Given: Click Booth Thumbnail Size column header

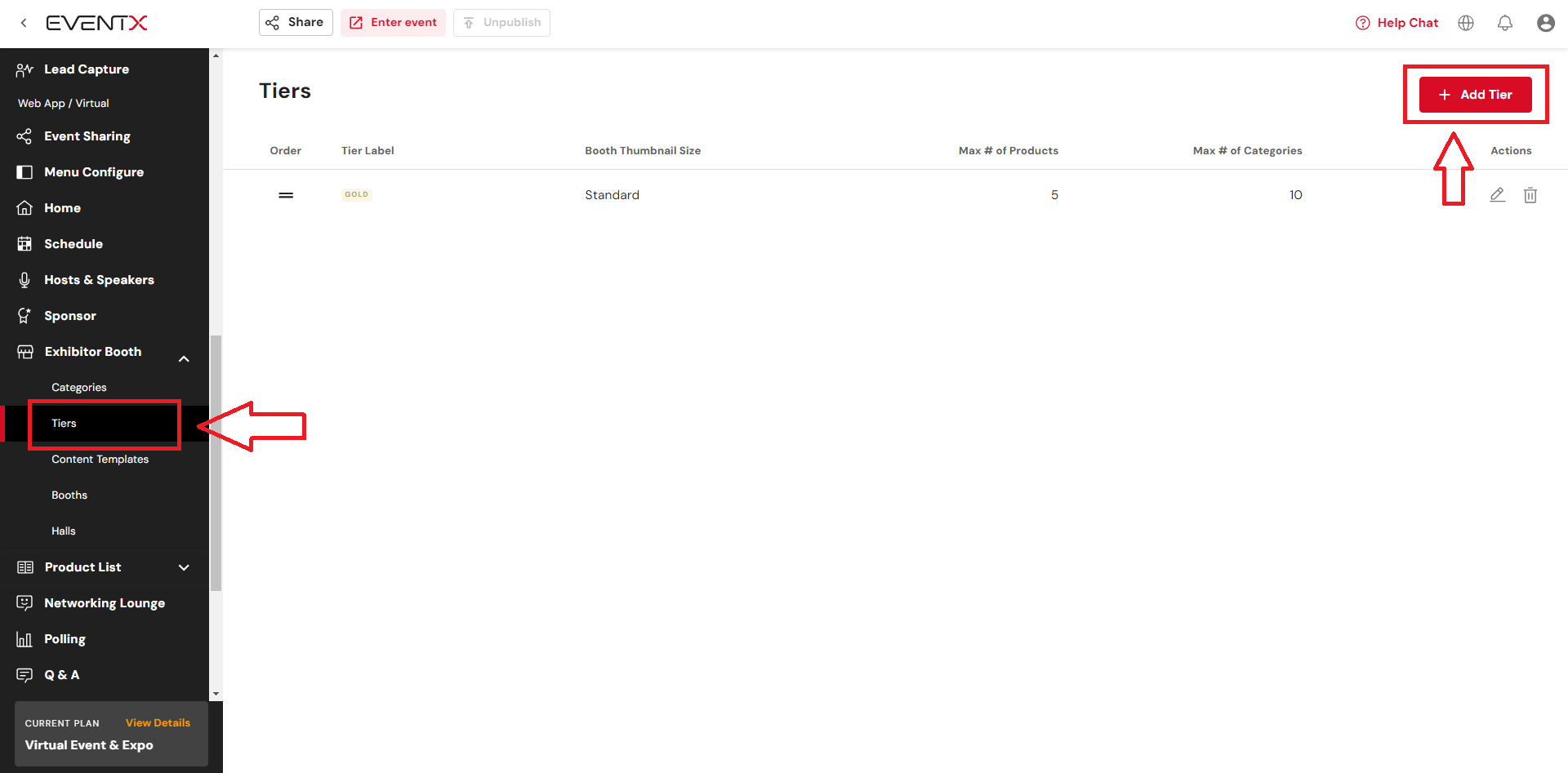Looking at the screenshot, I should click(x=643, y=151).
